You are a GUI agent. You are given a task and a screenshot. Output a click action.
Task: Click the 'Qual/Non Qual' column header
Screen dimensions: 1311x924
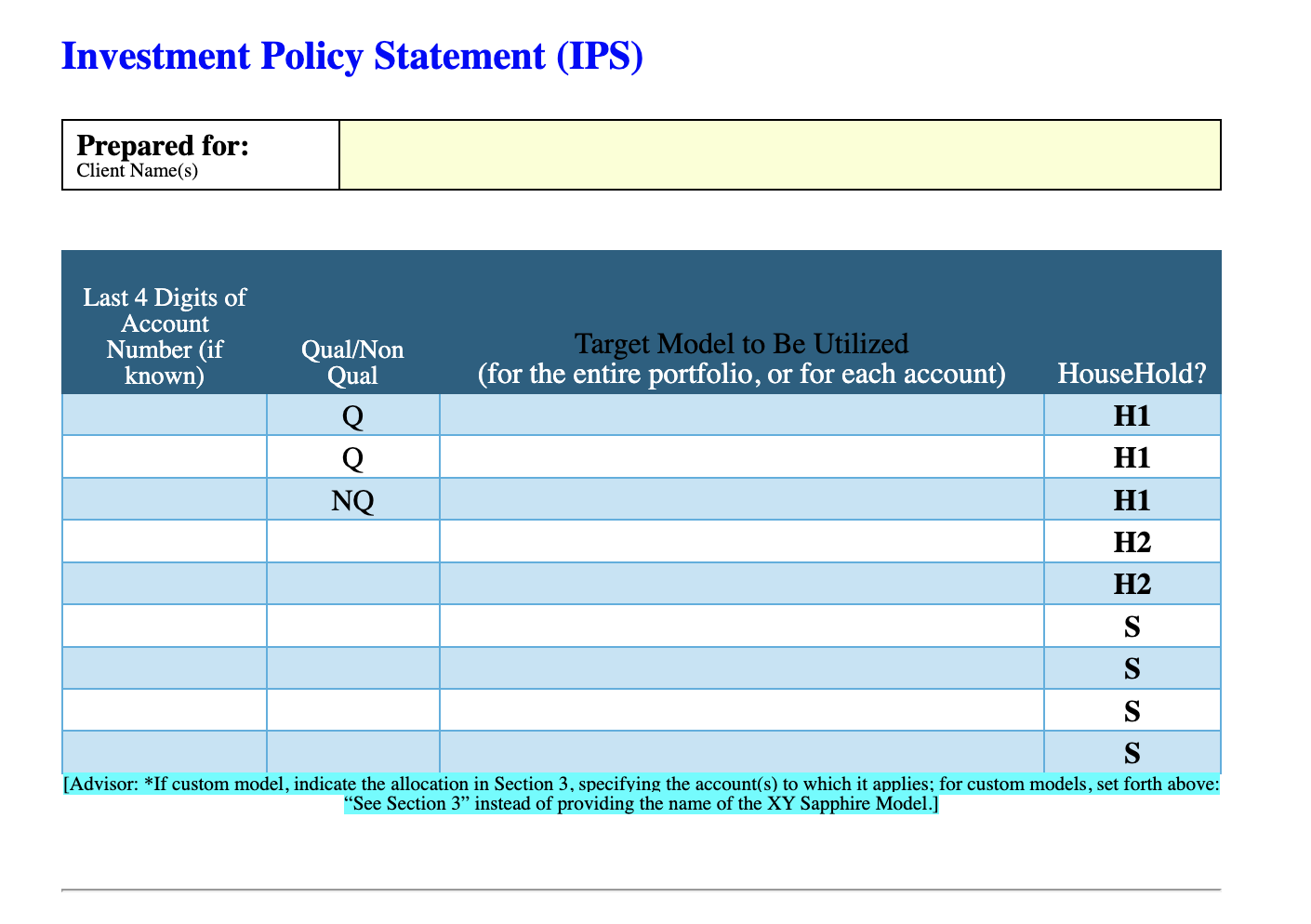(353, 363)
